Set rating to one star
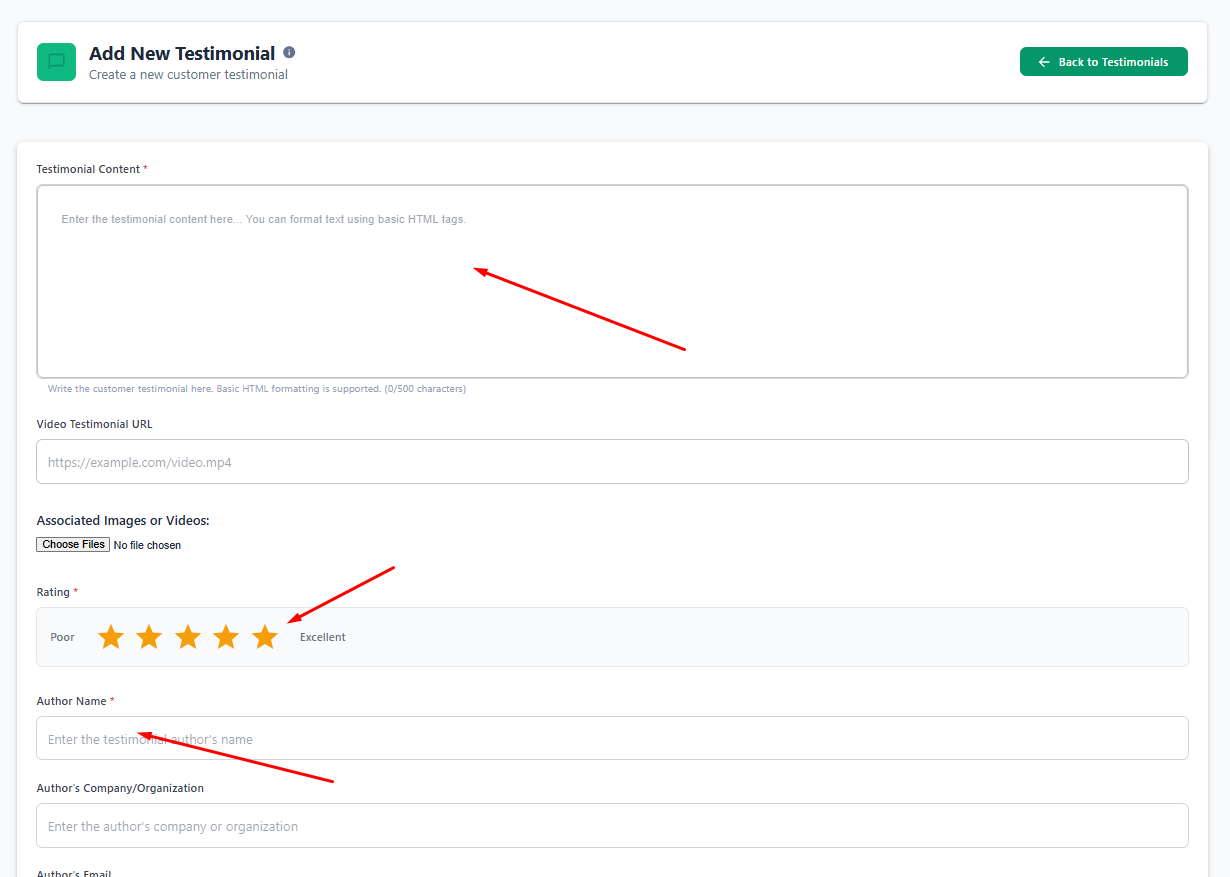This screenshot has height=877, width=1230. 111,637
